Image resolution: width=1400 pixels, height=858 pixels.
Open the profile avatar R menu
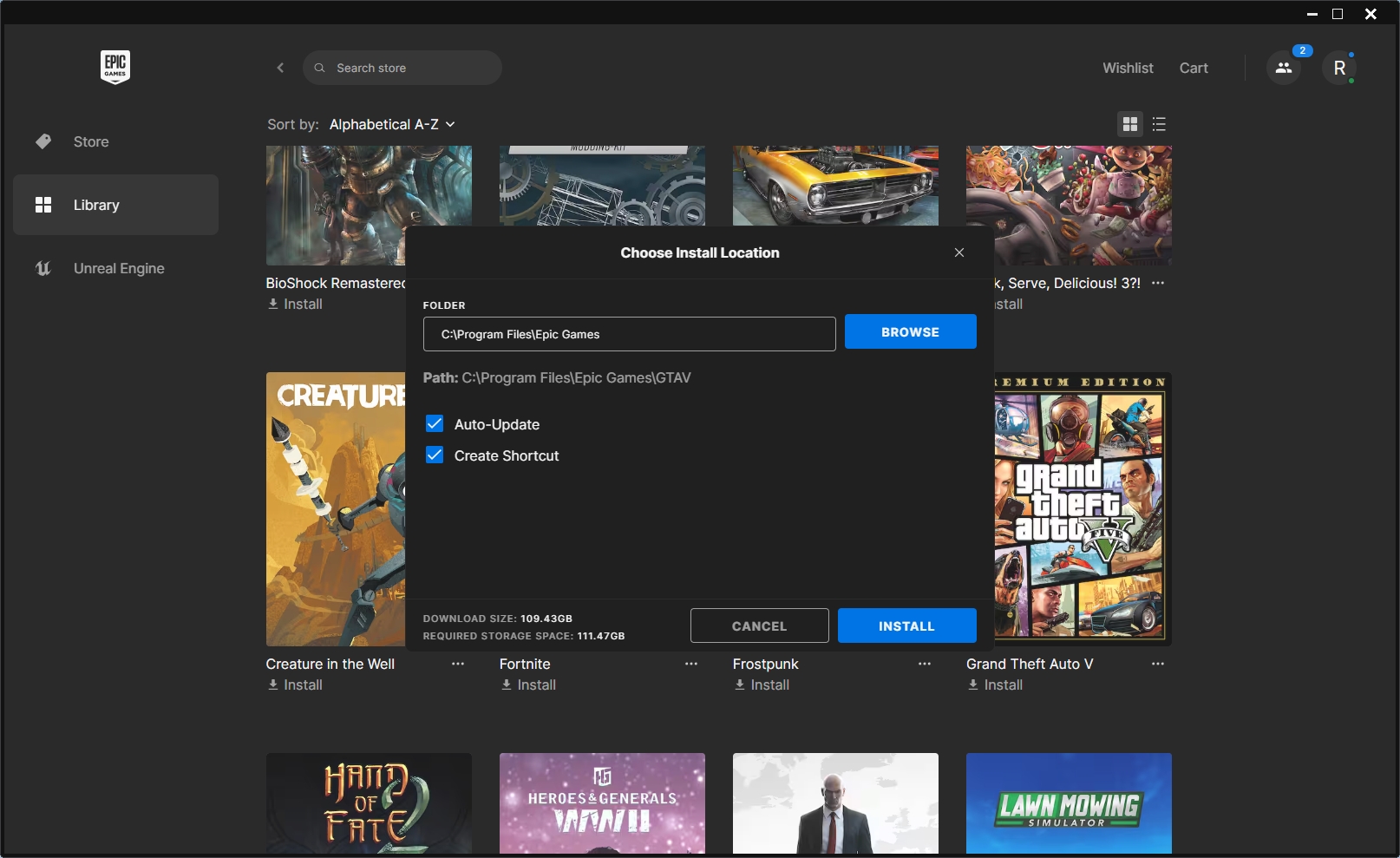(1339, 68)
